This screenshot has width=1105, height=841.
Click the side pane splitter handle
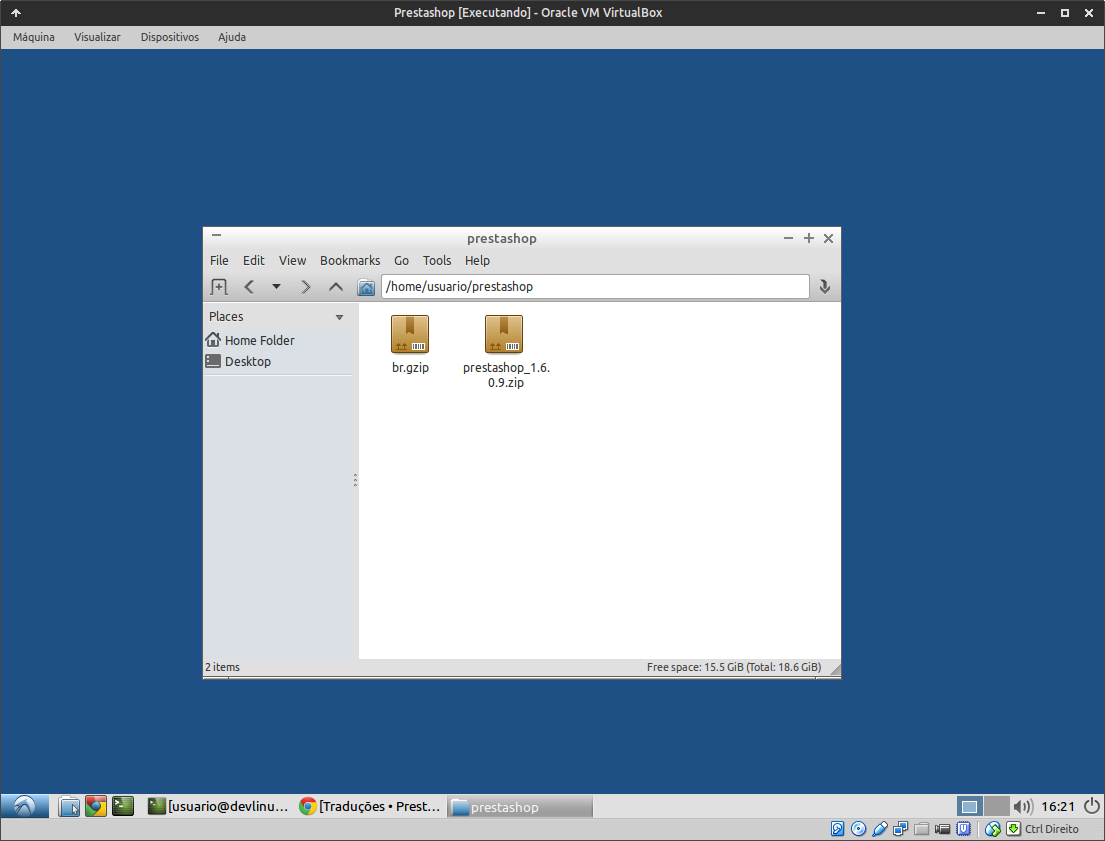355,480
